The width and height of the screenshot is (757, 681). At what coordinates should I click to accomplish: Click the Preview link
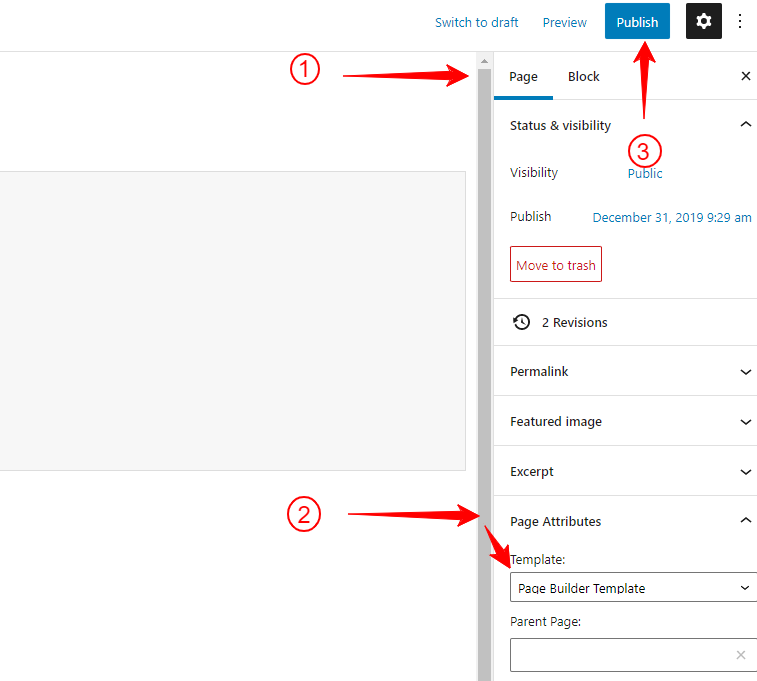click(564, 23)
